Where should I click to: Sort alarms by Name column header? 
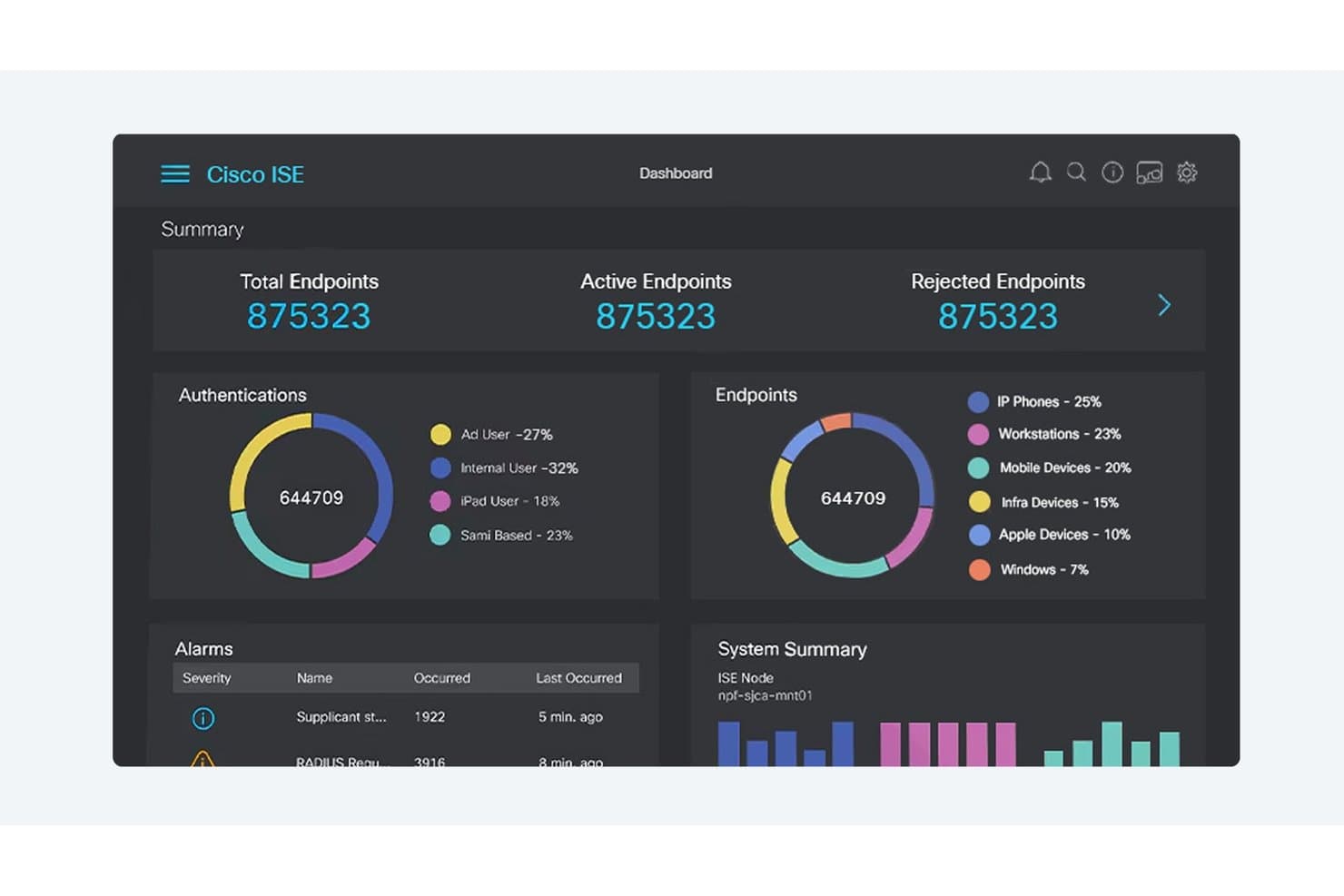point(314,678)
